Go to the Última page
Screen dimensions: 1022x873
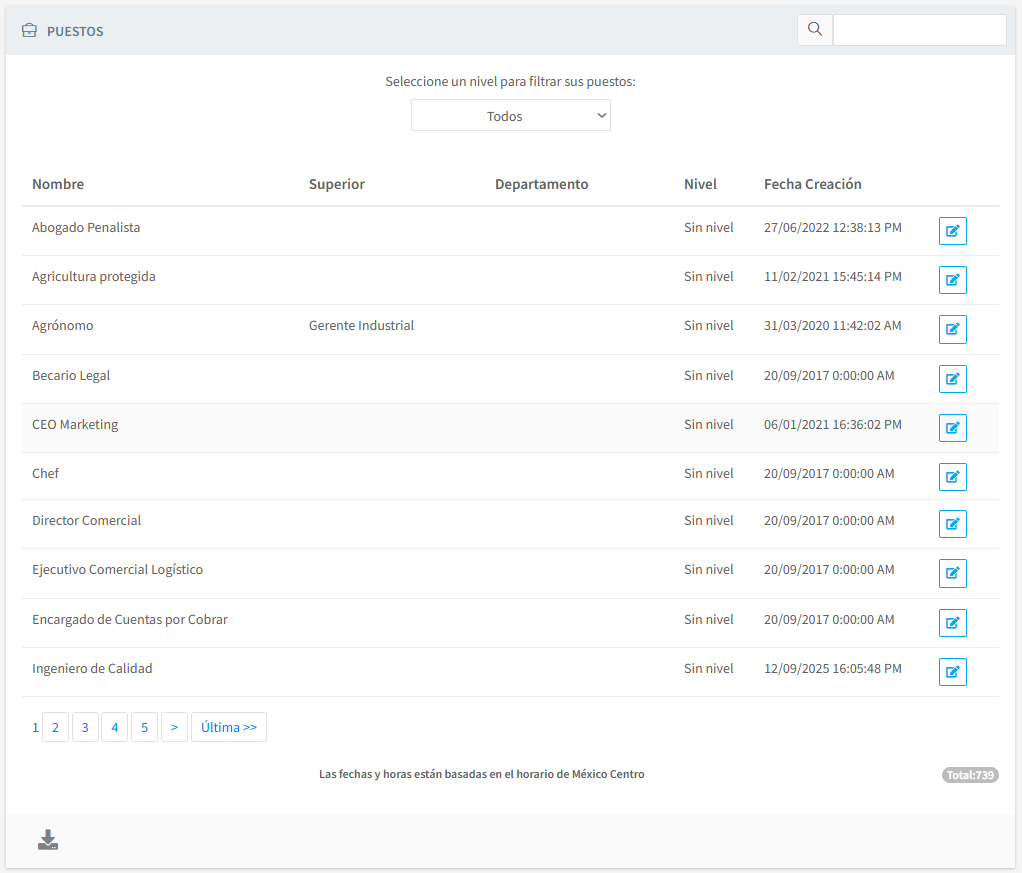click(x=228, y=727)
